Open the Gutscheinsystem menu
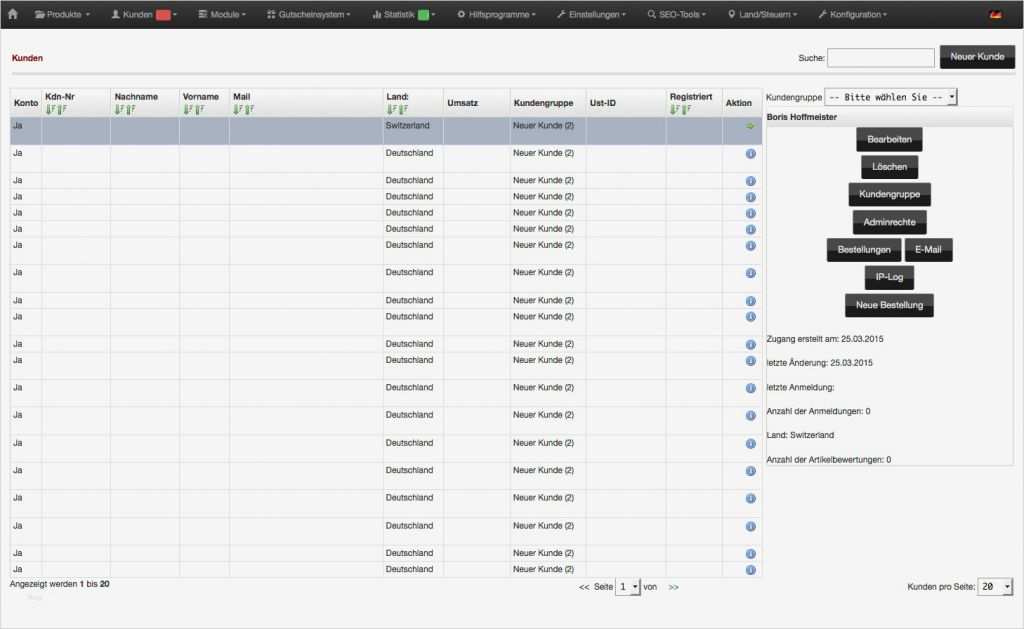 pos(309,14)
